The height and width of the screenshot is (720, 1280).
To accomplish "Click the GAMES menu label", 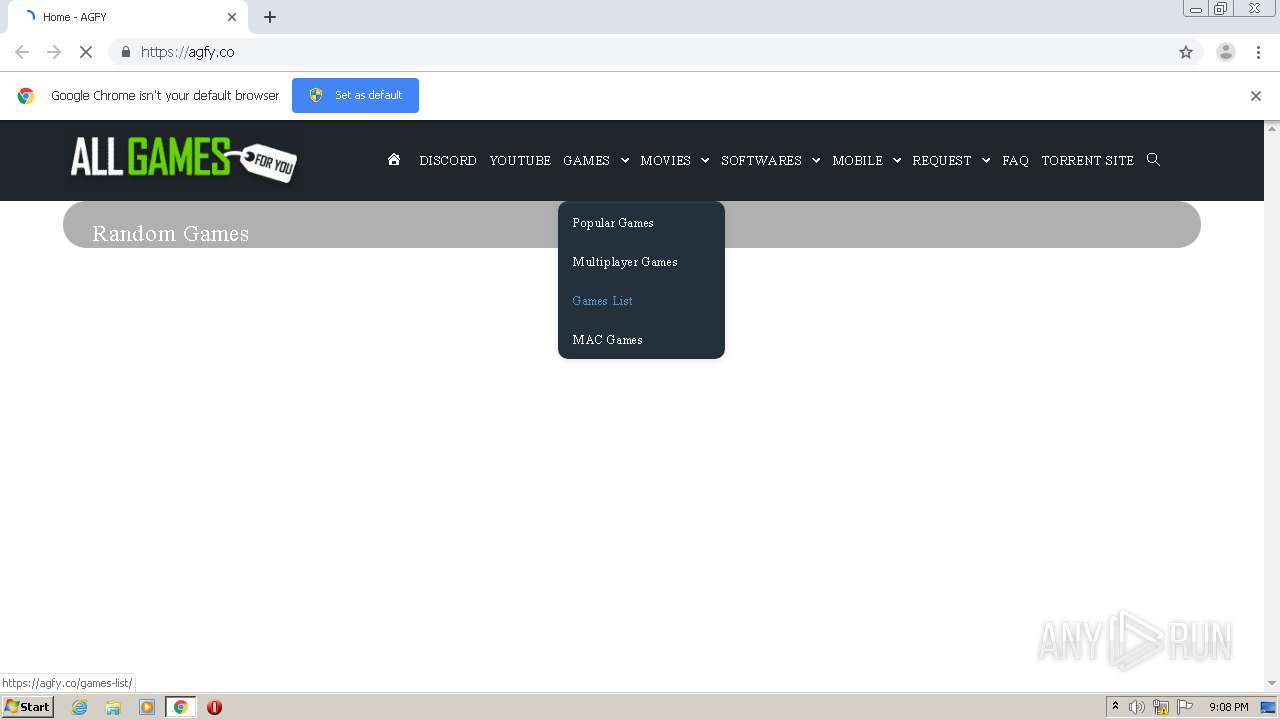I will (586, 160).
